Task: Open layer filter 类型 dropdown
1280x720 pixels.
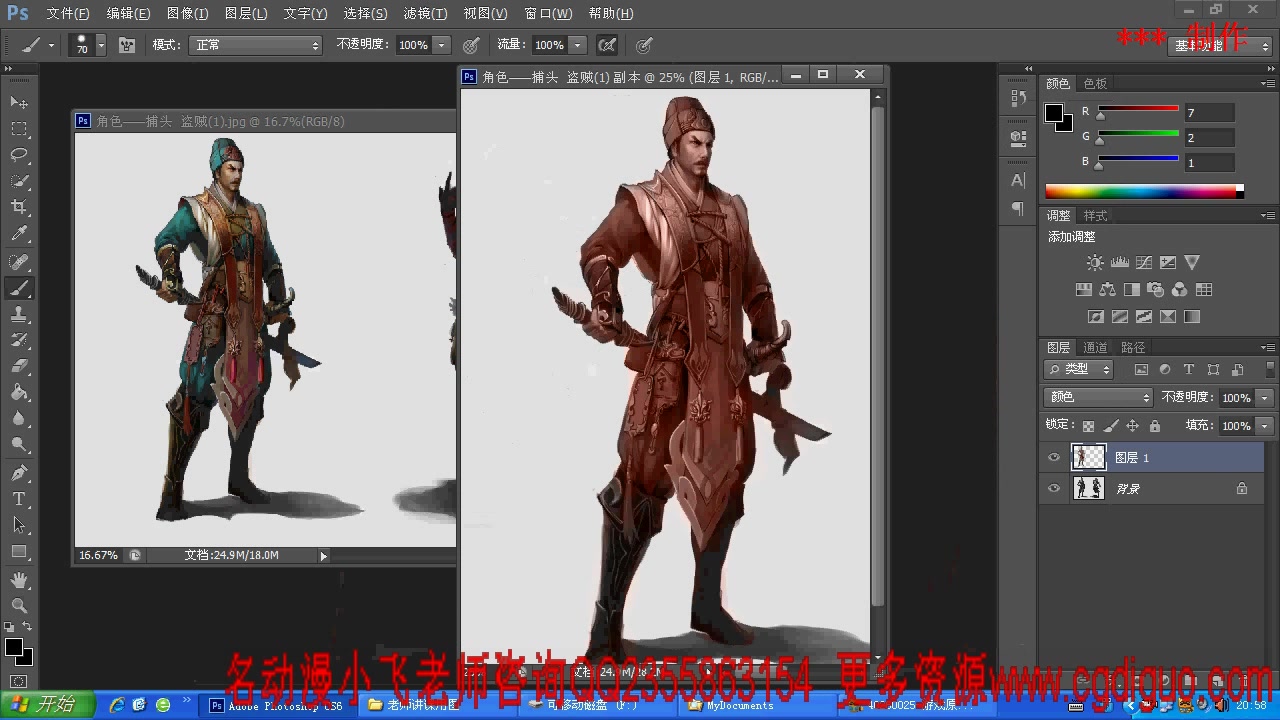Action: tap(1079, 369)
